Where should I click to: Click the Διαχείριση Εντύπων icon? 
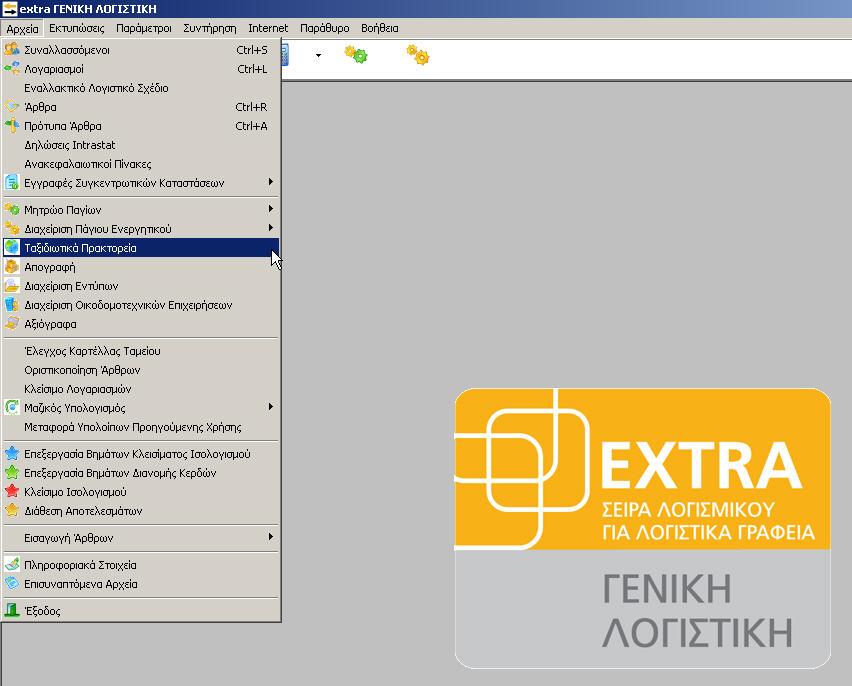click(12, 285)
